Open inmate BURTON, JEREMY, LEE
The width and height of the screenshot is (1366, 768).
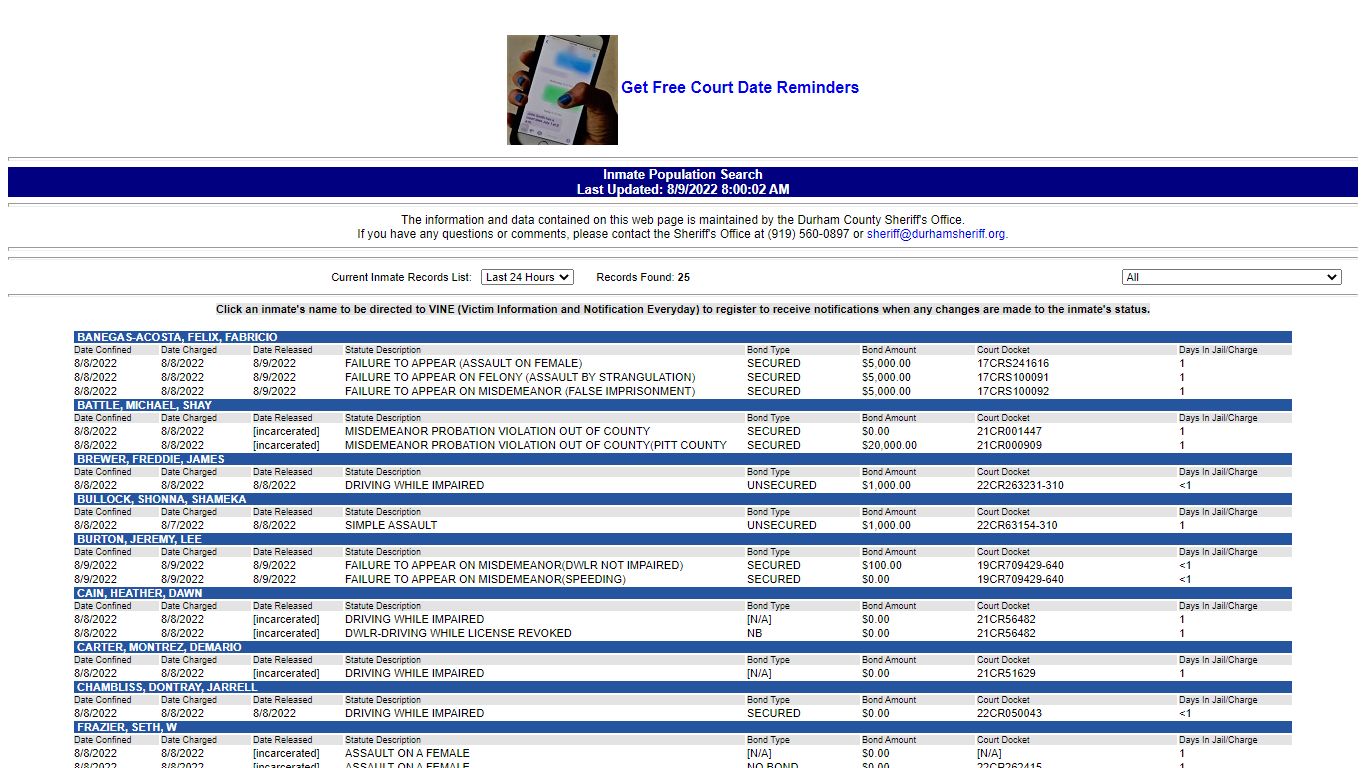[139, 539]
